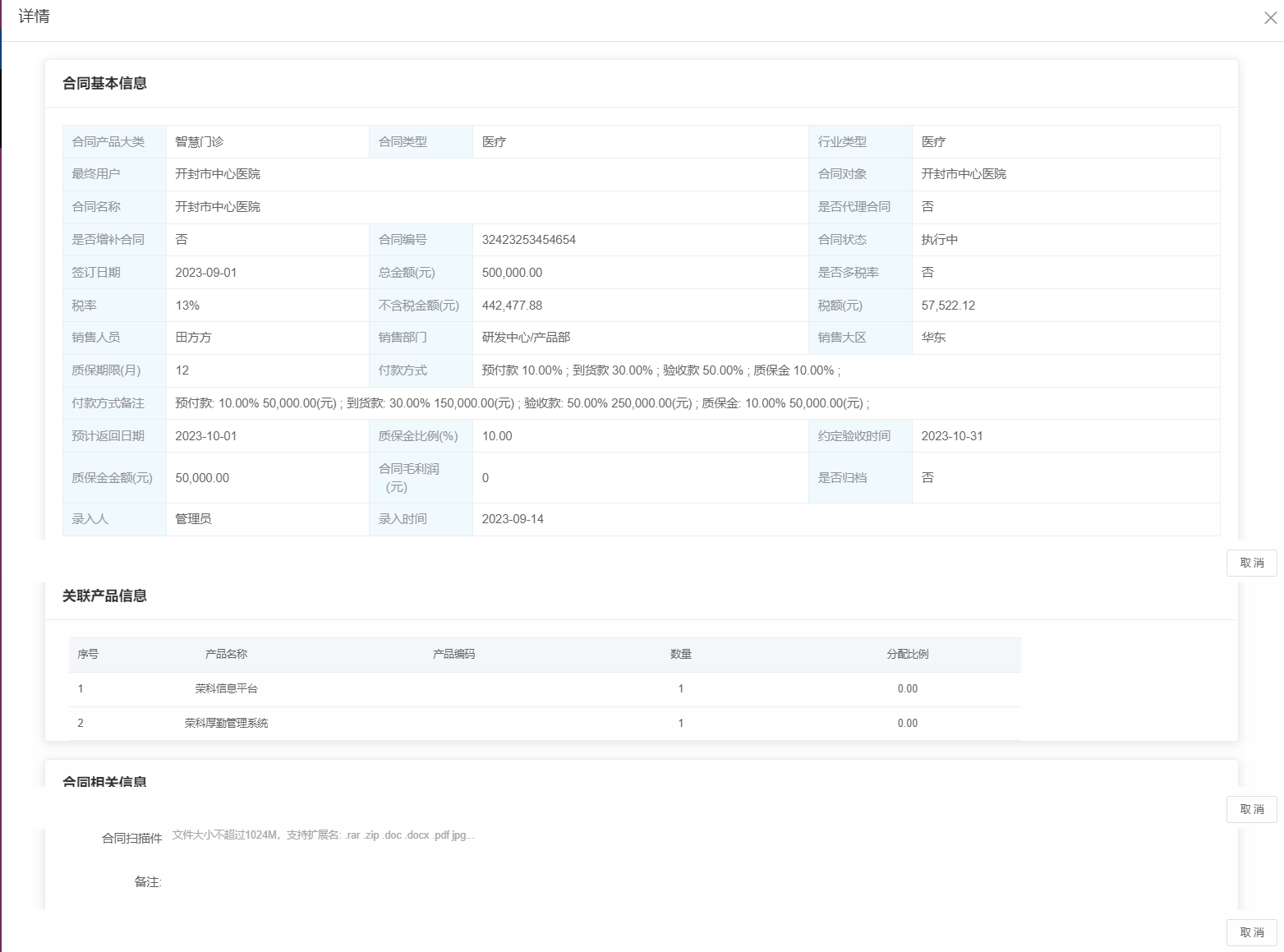Viewport: 1284px width, 952px height.
Task: Click the 产品编码 column header
Action: tap(453, 655)
